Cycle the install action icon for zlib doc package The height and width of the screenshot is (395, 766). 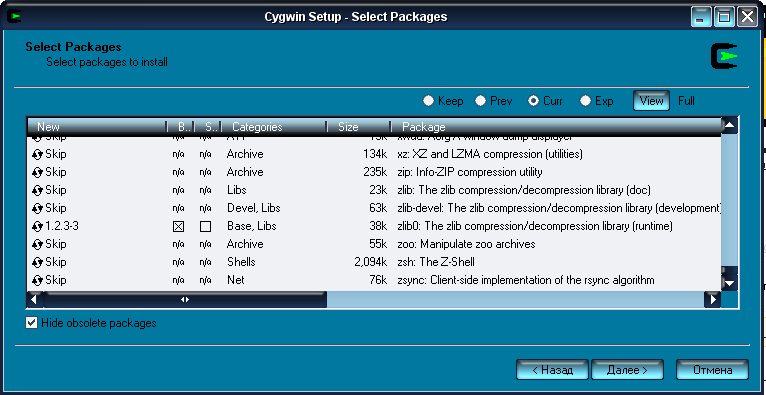pos(37,190)
